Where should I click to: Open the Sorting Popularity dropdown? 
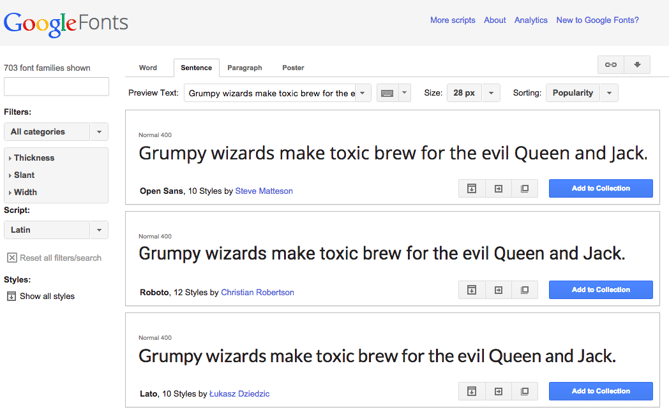pos(581,93)
